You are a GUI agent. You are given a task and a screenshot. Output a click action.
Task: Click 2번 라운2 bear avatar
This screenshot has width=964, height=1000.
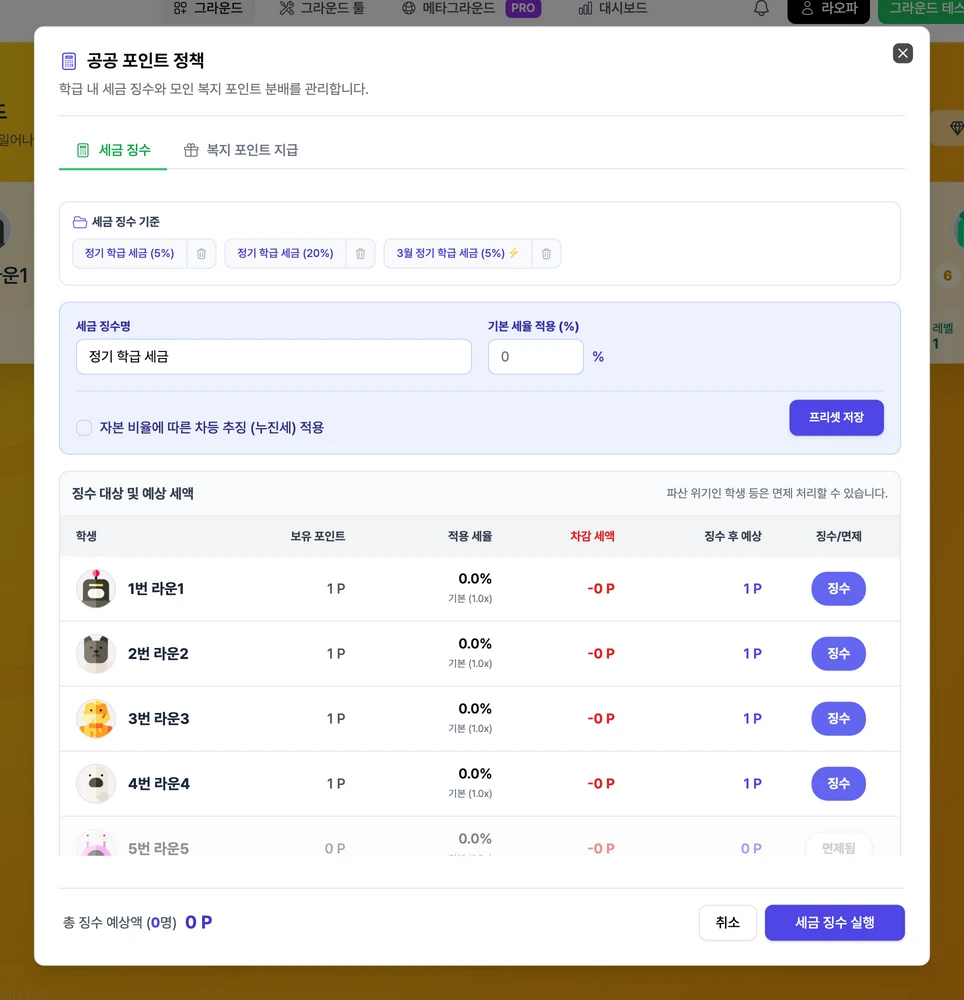tap(96, 654)
